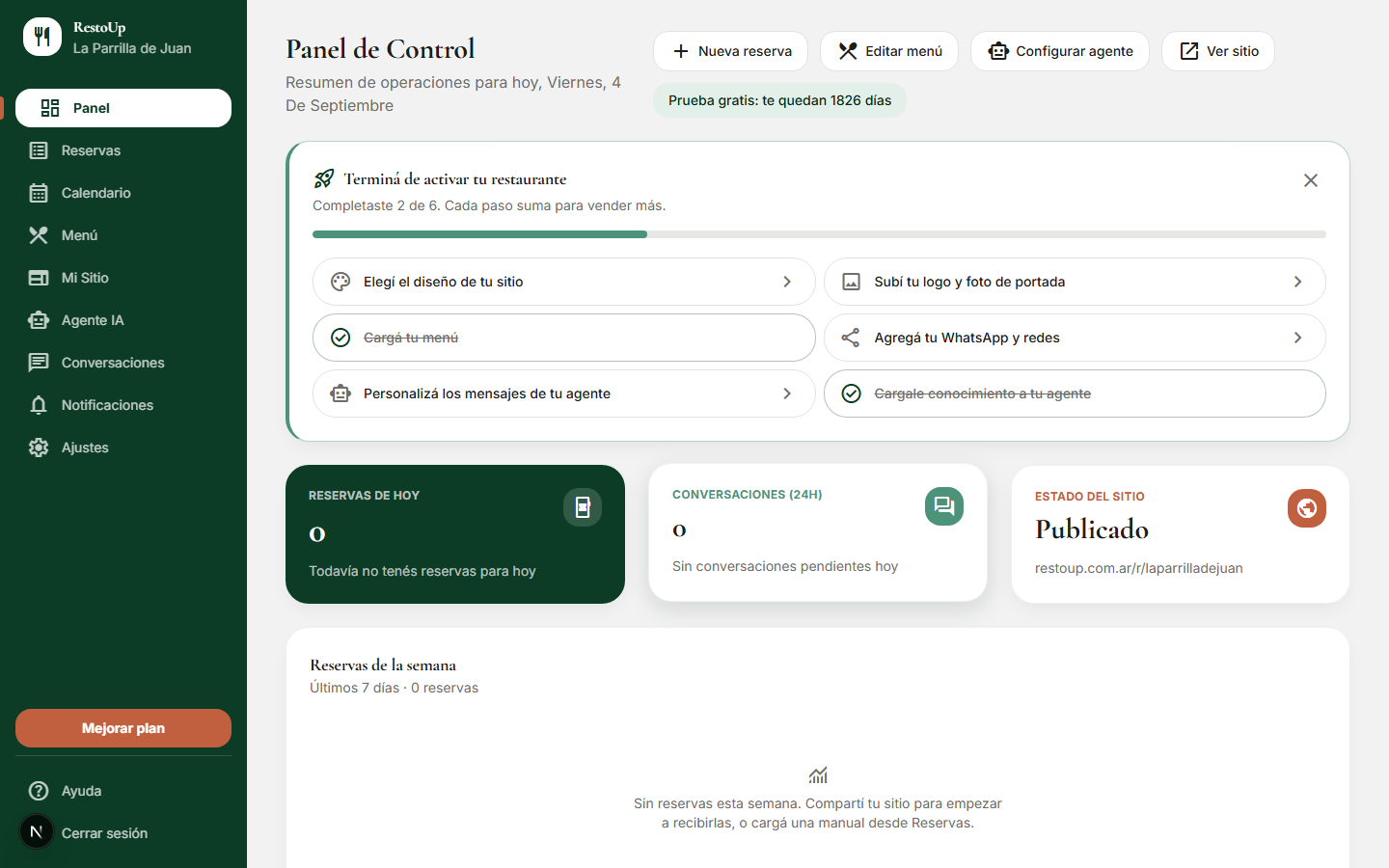Image resolution: width=1389 pixels, height=868 pixels.
Task: Click the gear icon for Ajustes
Action: click(x=39, y=448)
